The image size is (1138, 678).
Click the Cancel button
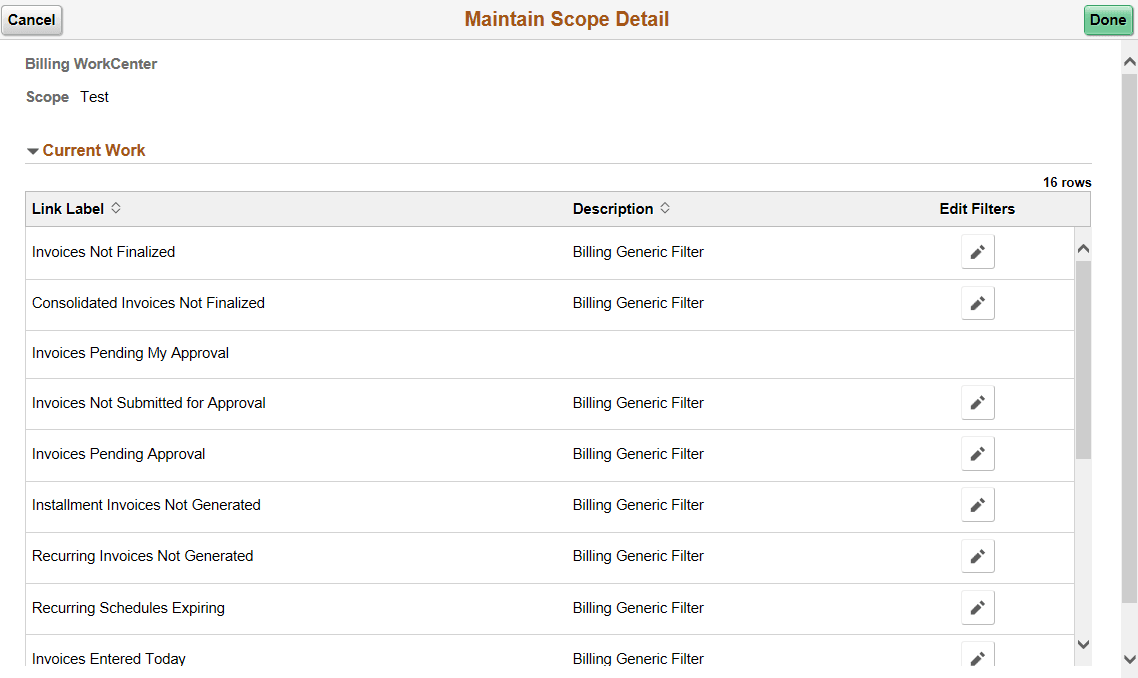pos(31,19)
